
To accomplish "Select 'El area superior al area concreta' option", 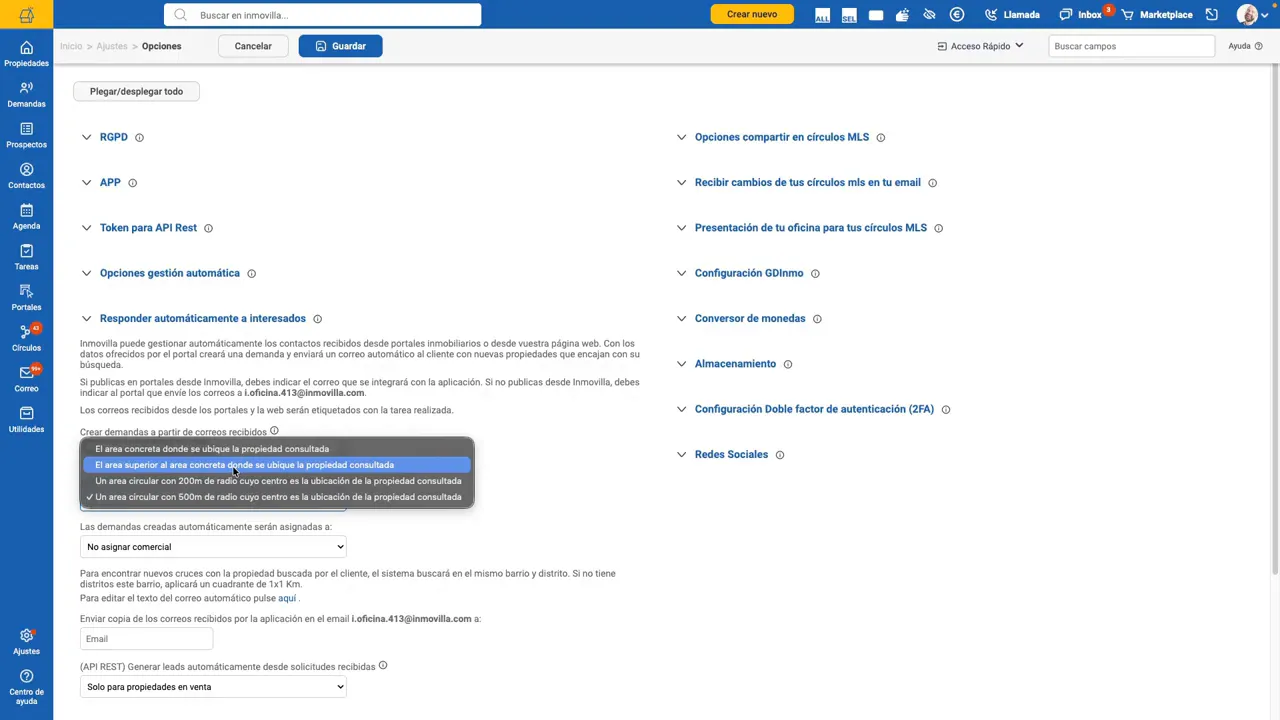I will click(277, 465).
